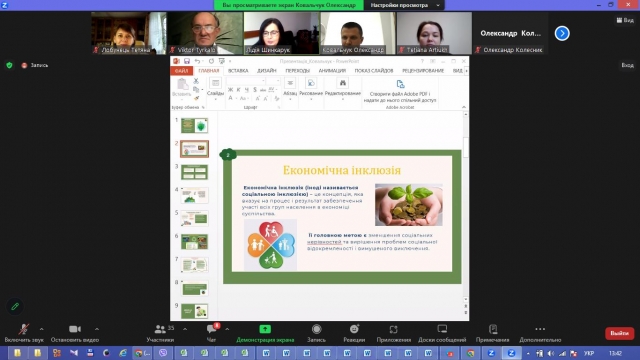Select slide 6 thumbnail

click(194, 241)
